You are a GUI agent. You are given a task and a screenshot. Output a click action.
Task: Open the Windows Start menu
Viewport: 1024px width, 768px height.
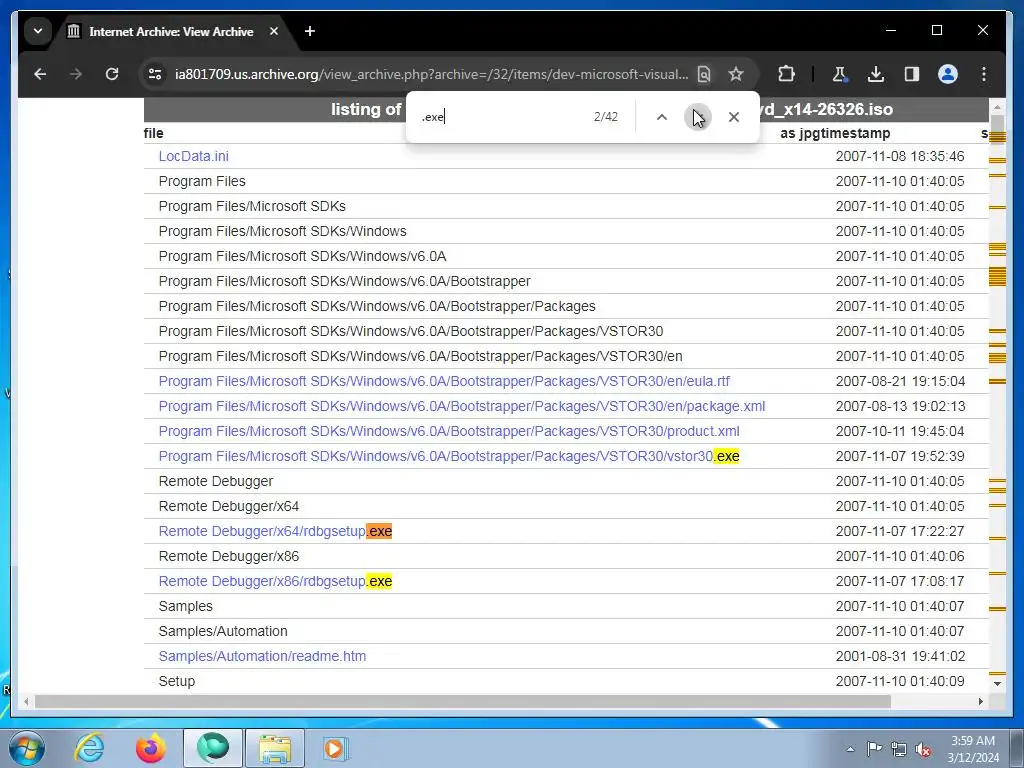27,748
